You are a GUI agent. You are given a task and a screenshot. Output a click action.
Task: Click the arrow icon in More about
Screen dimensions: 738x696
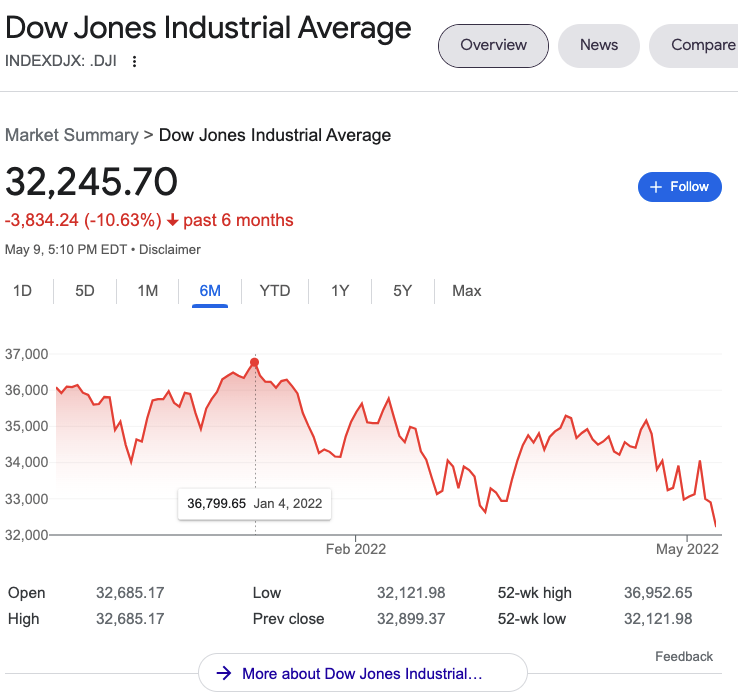[224, 674]
